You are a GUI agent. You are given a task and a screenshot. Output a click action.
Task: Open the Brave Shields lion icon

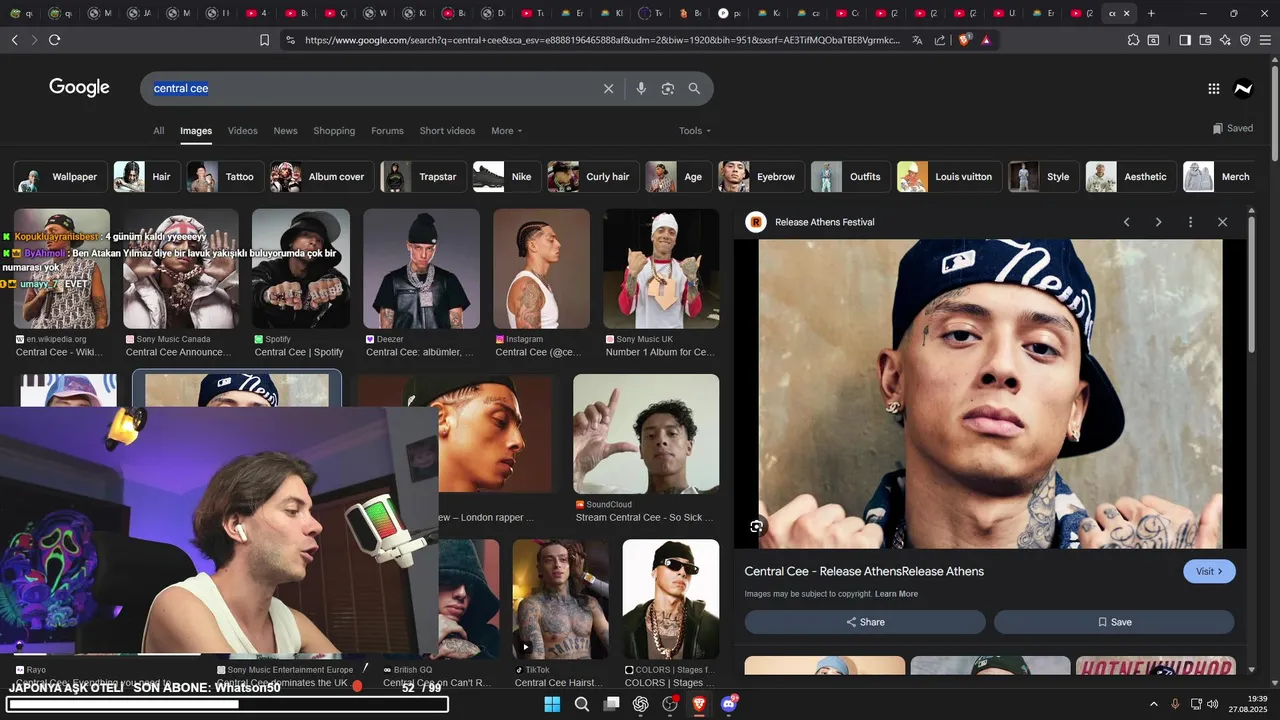[x=964, y=40]
